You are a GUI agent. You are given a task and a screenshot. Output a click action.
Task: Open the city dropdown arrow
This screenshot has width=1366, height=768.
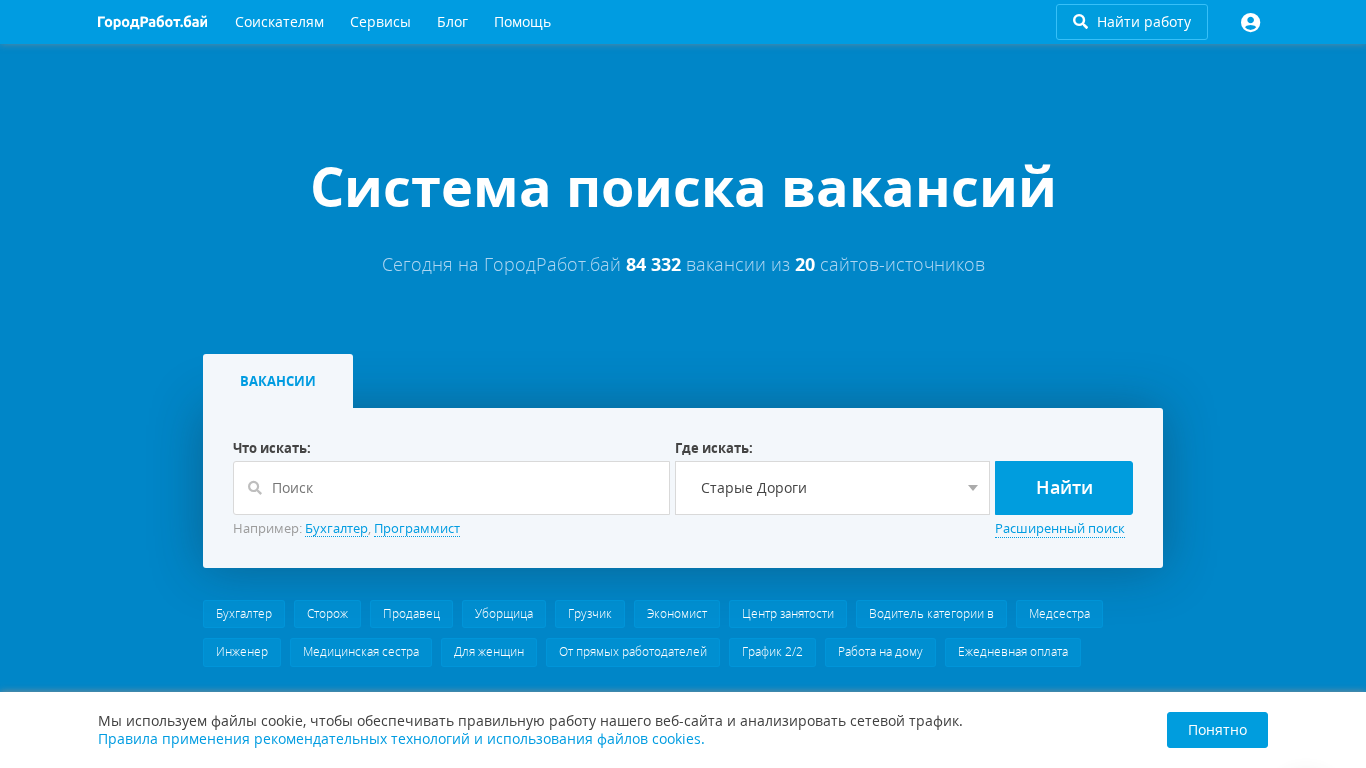point(972,488)
